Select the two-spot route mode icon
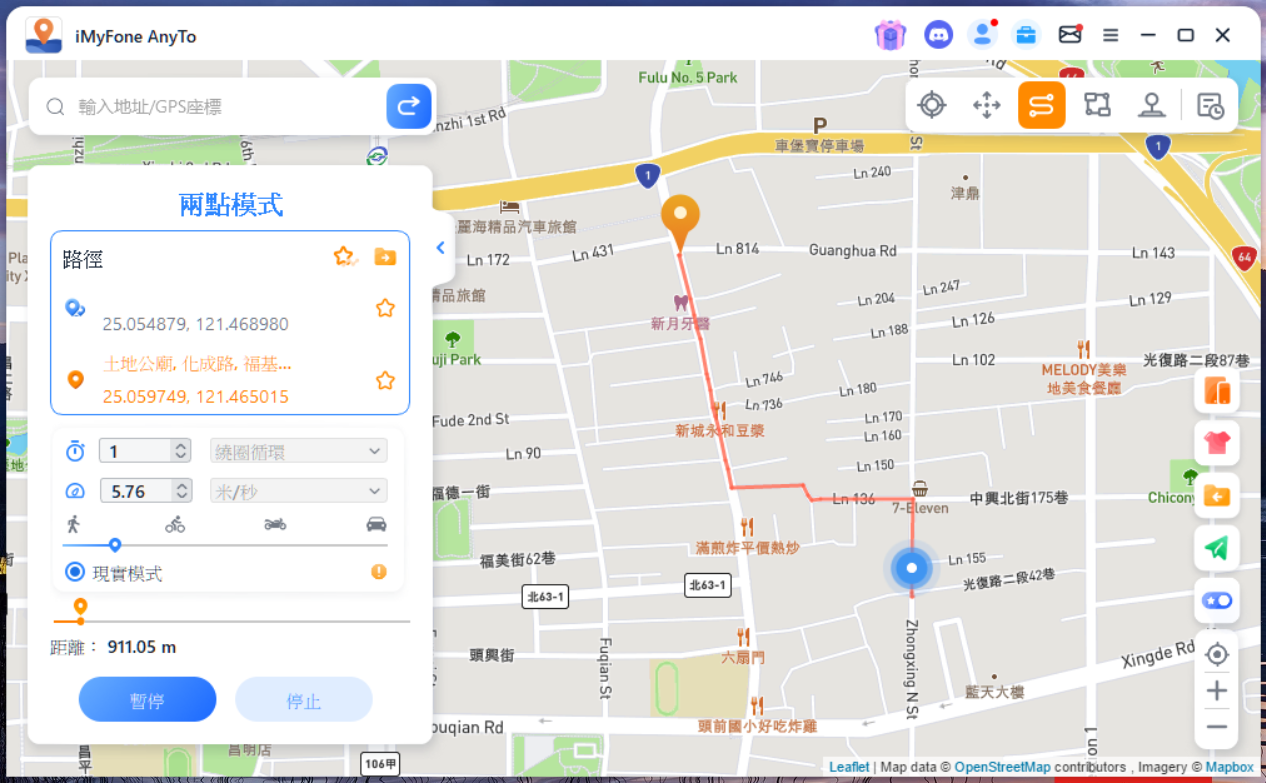Viewport: 1266px width, 783px height. click(1041, 105)
